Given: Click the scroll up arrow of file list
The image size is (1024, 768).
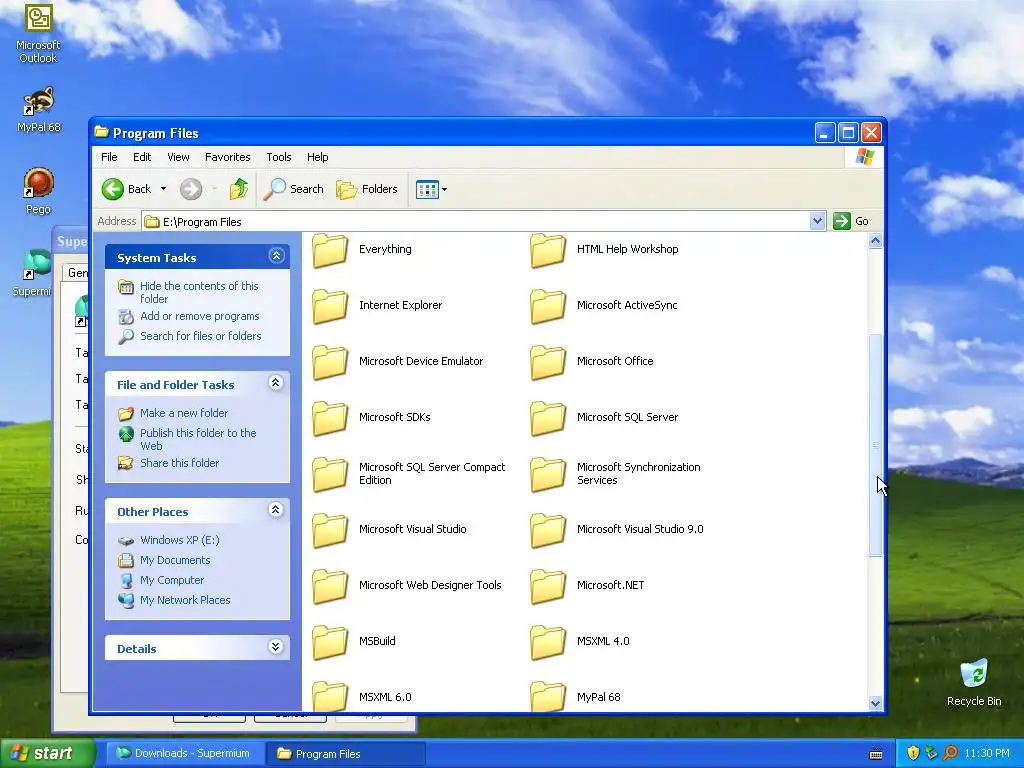Looking at the screenshot, I should click(x=875, y=240).
